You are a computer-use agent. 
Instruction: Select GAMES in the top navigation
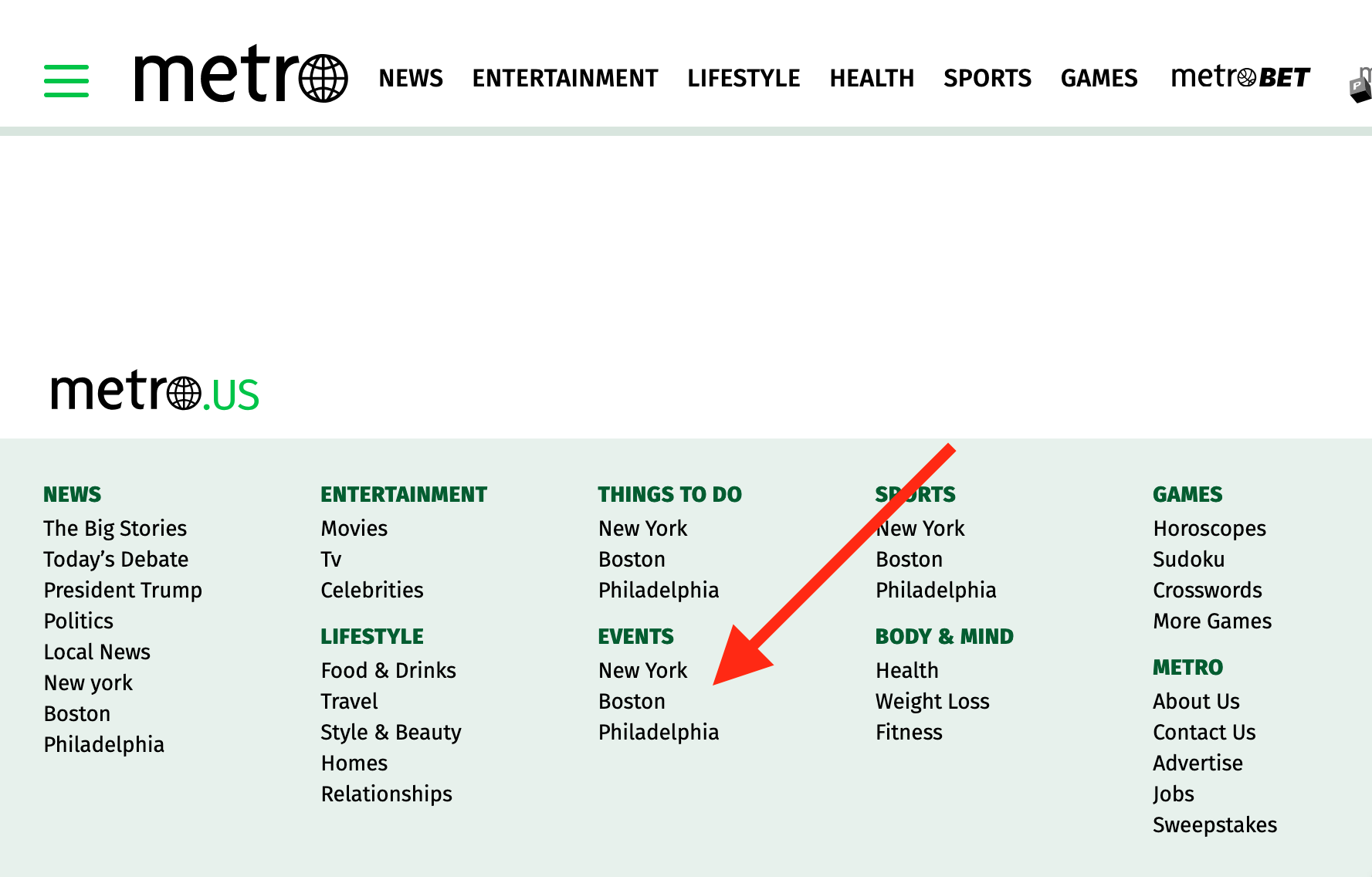tap(1099, 78)
